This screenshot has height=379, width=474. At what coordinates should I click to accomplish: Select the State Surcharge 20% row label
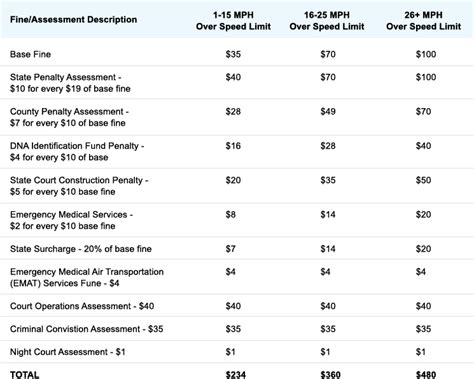tap(81, 249)
